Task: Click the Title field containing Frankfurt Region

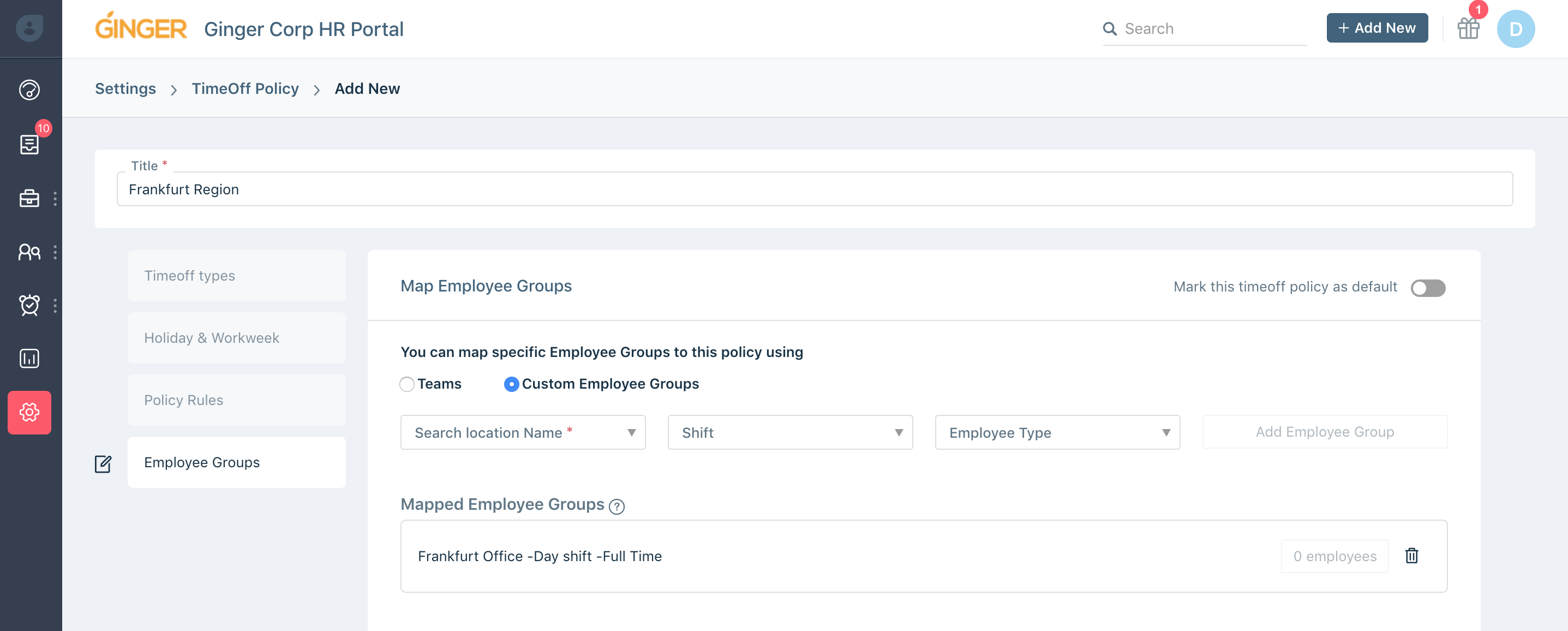Action: [815, 189]
